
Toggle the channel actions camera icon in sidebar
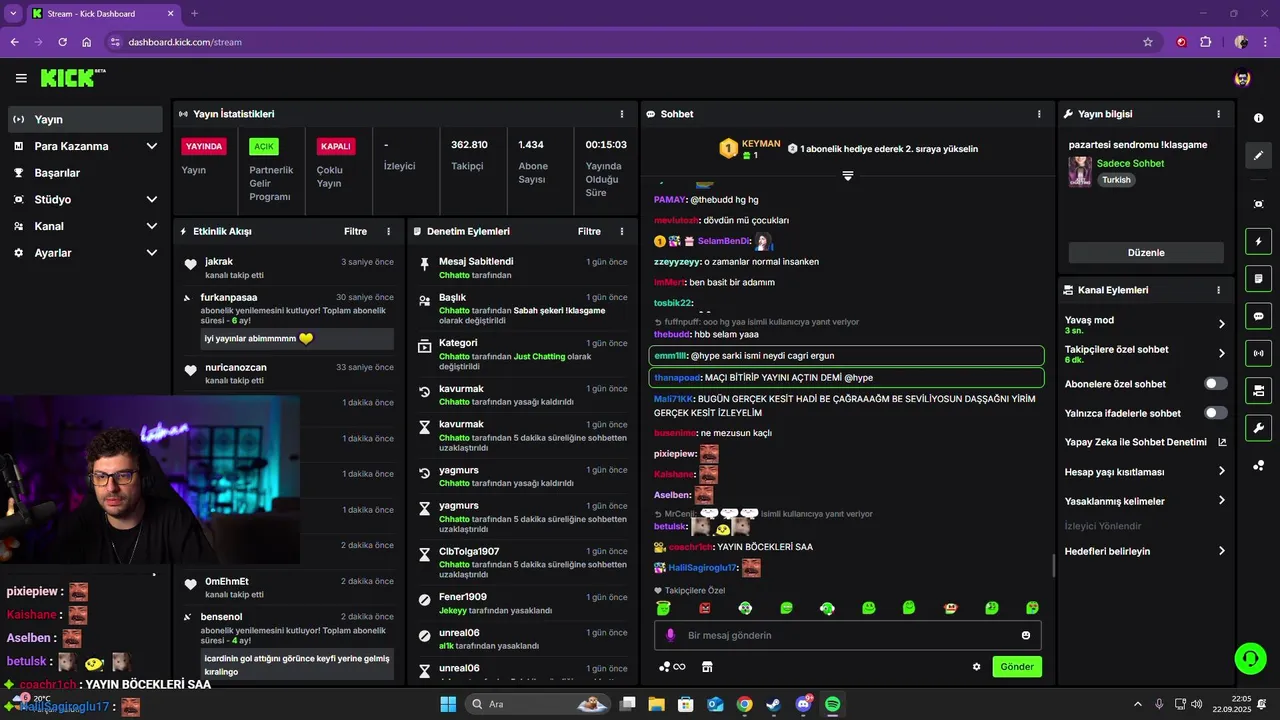pos(1258,390)
